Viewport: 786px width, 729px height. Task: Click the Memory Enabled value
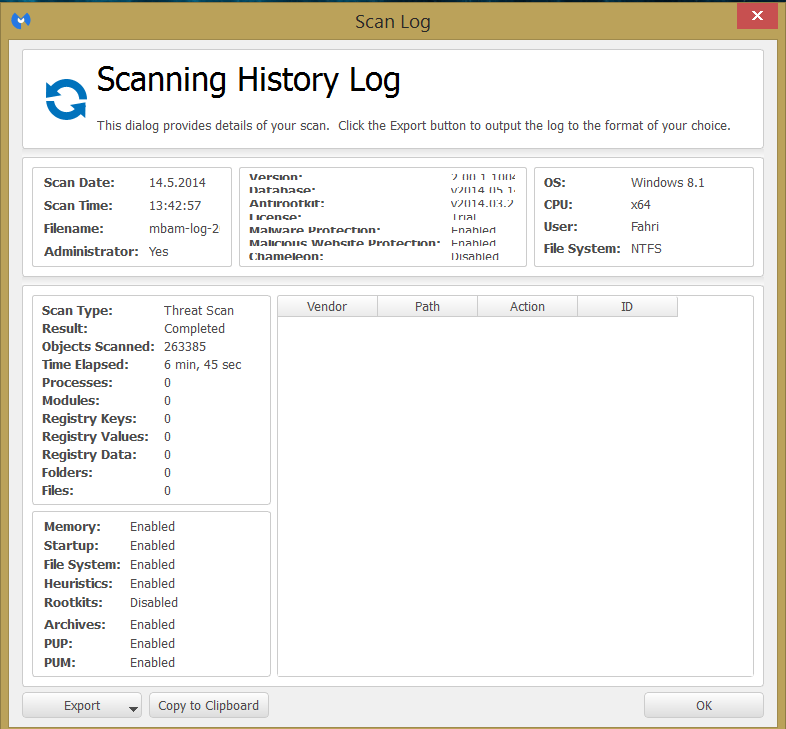coord(152,526)
